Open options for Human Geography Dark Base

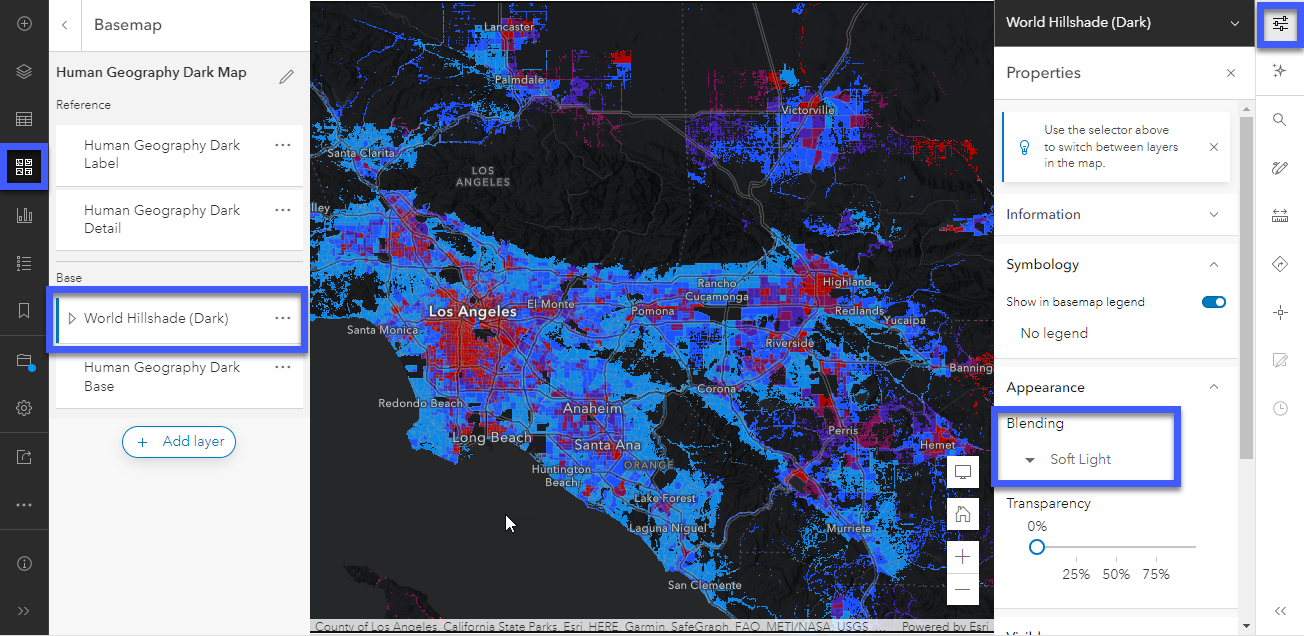(x=283, y=367)
